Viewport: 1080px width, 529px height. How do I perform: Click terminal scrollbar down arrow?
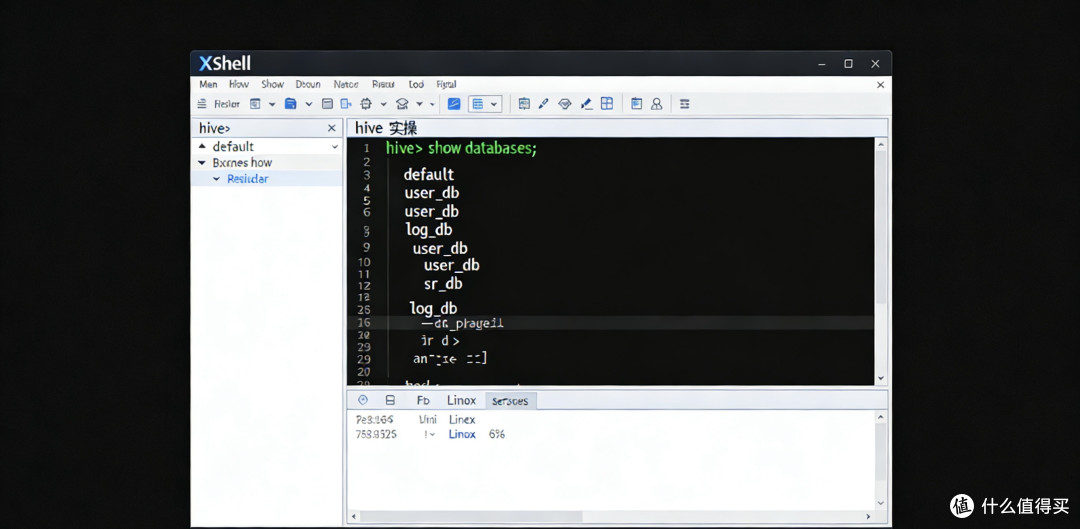point(880,378)
